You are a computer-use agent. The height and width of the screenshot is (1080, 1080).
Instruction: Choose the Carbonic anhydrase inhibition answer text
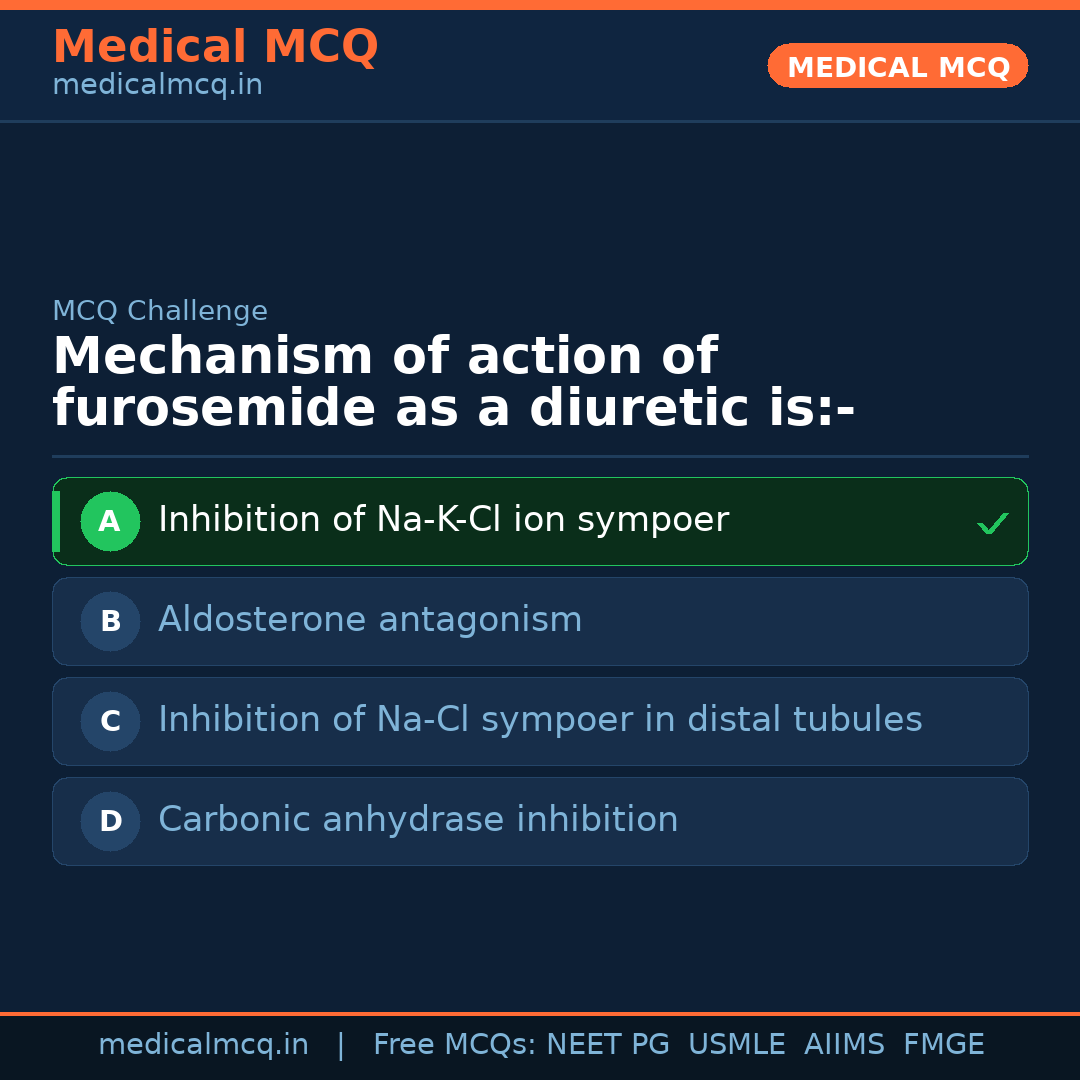click(418, 820)
